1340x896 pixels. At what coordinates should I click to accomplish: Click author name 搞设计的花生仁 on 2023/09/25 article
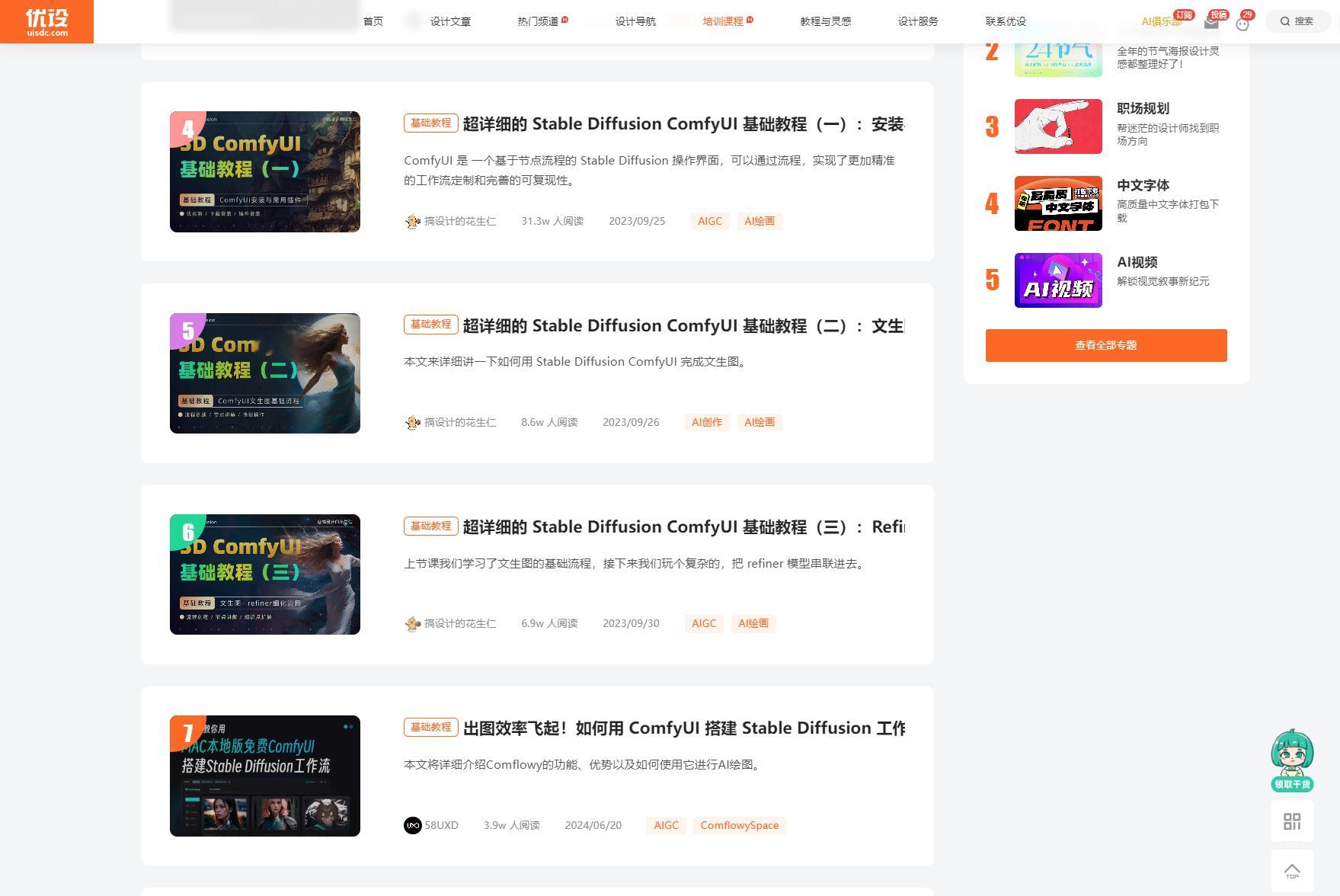(460, 221)
